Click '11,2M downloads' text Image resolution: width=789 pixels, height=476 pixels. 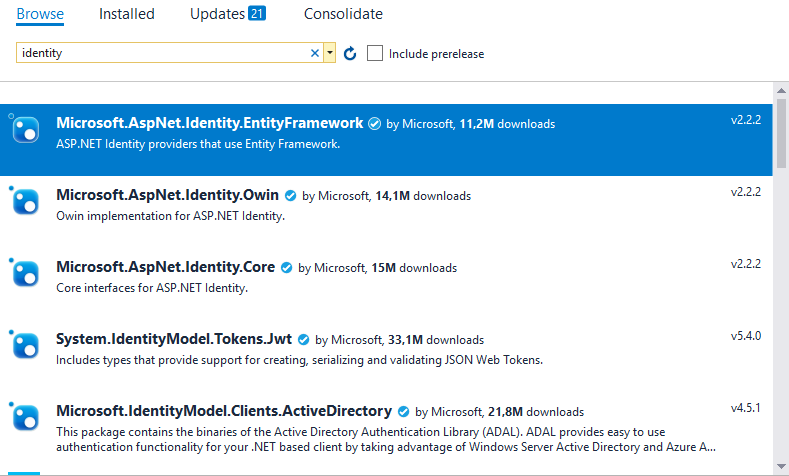pyautogui.click(x=507, y=124)
